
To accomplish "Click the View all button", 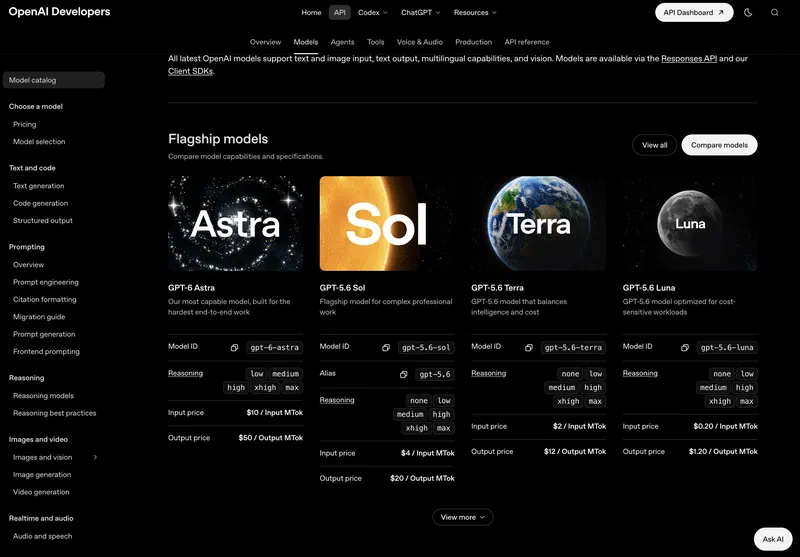I will 654,145.
